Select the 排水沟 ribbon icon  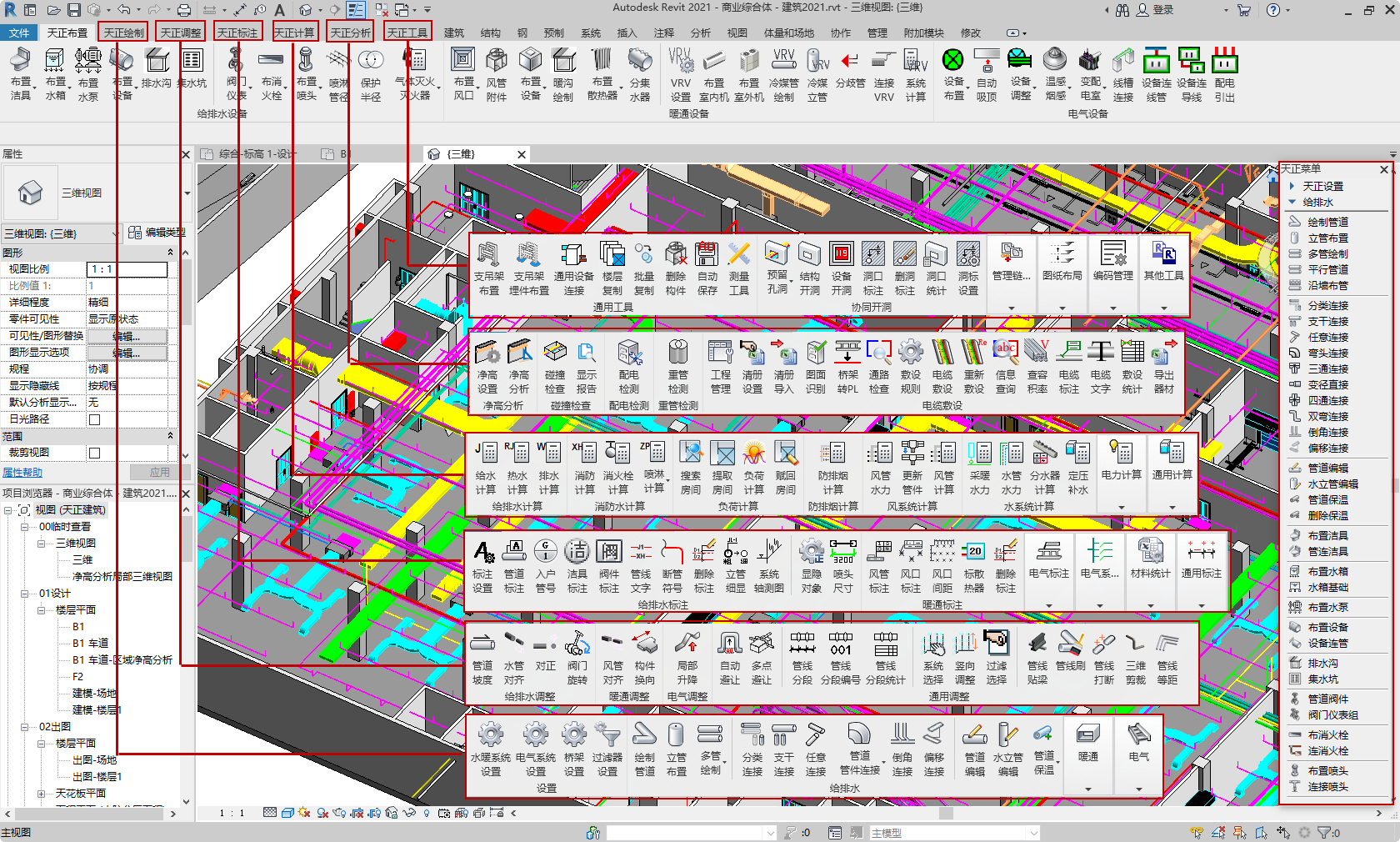click(x=157, y=68)
